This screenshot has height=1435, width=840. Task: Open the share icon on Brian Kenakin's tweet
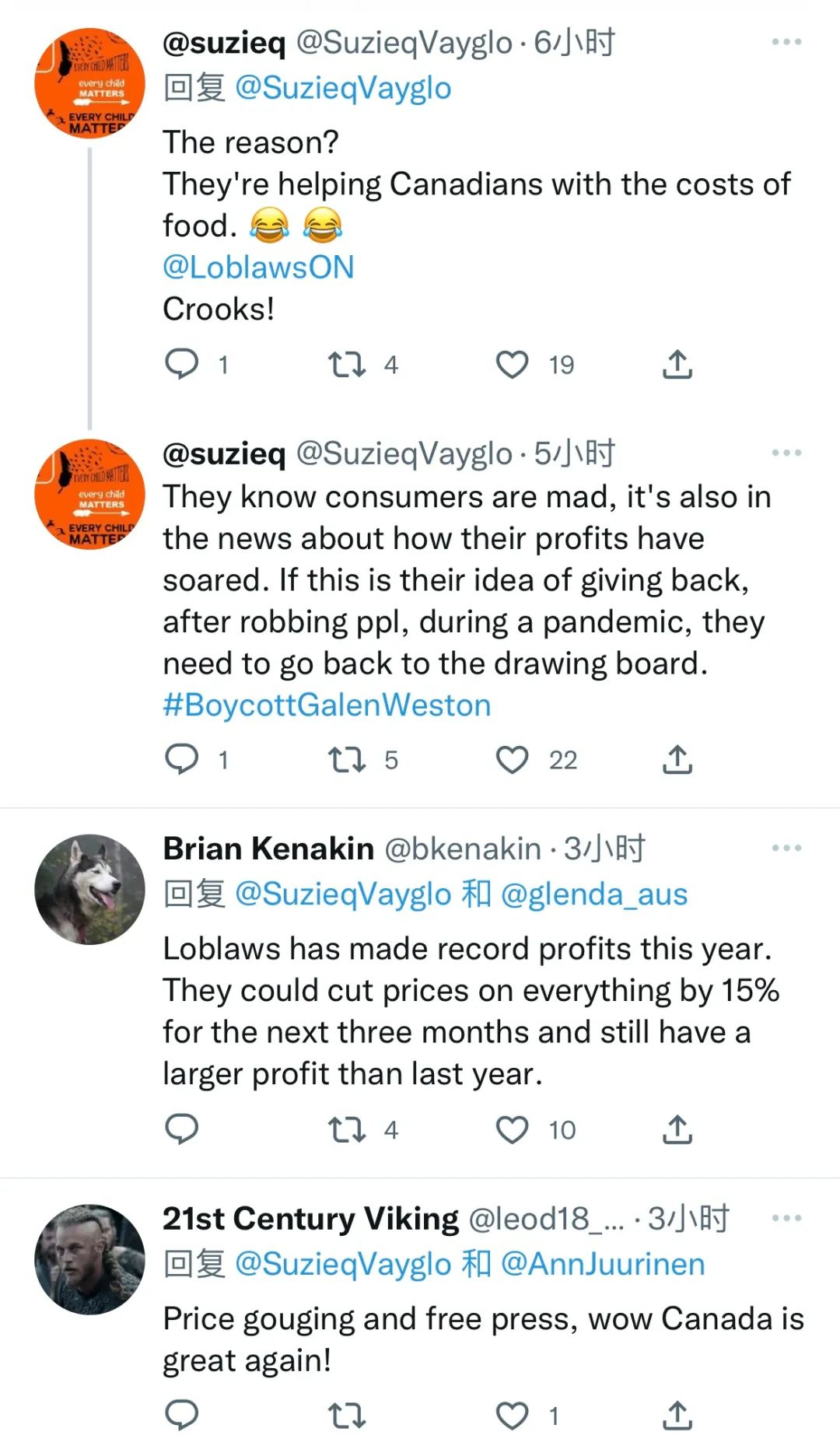click(677, 1129)
